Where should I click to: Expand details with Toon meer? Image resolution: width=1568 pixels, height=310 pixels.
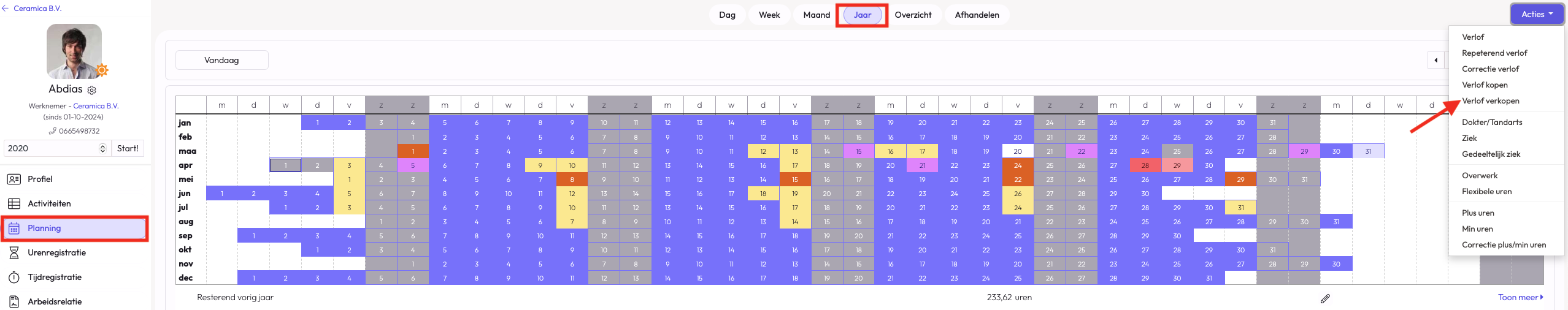click(1520, 297)
